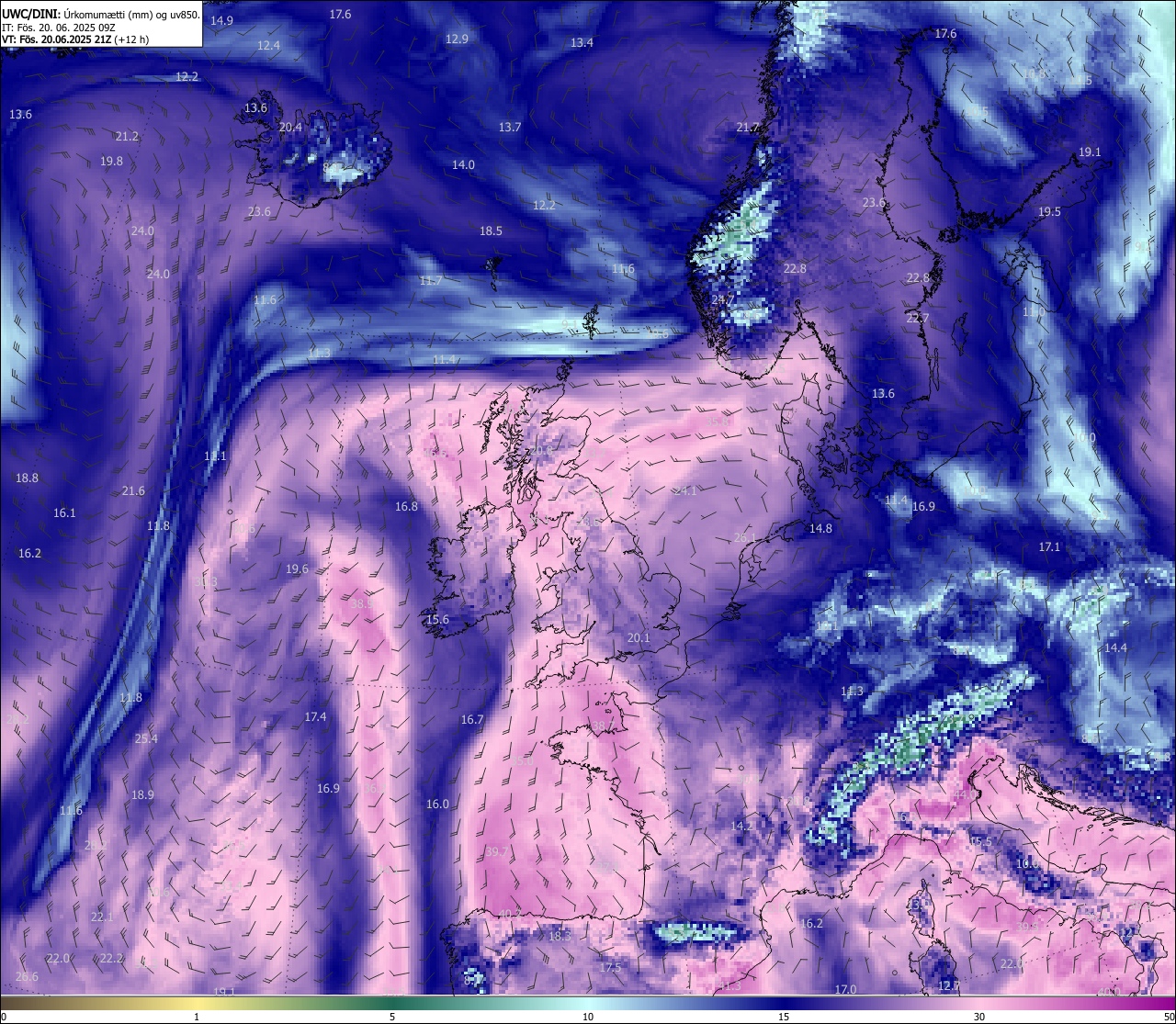Click the 25.4 map value
This screenshot has width=1176, height=1024.
point(146,738)
